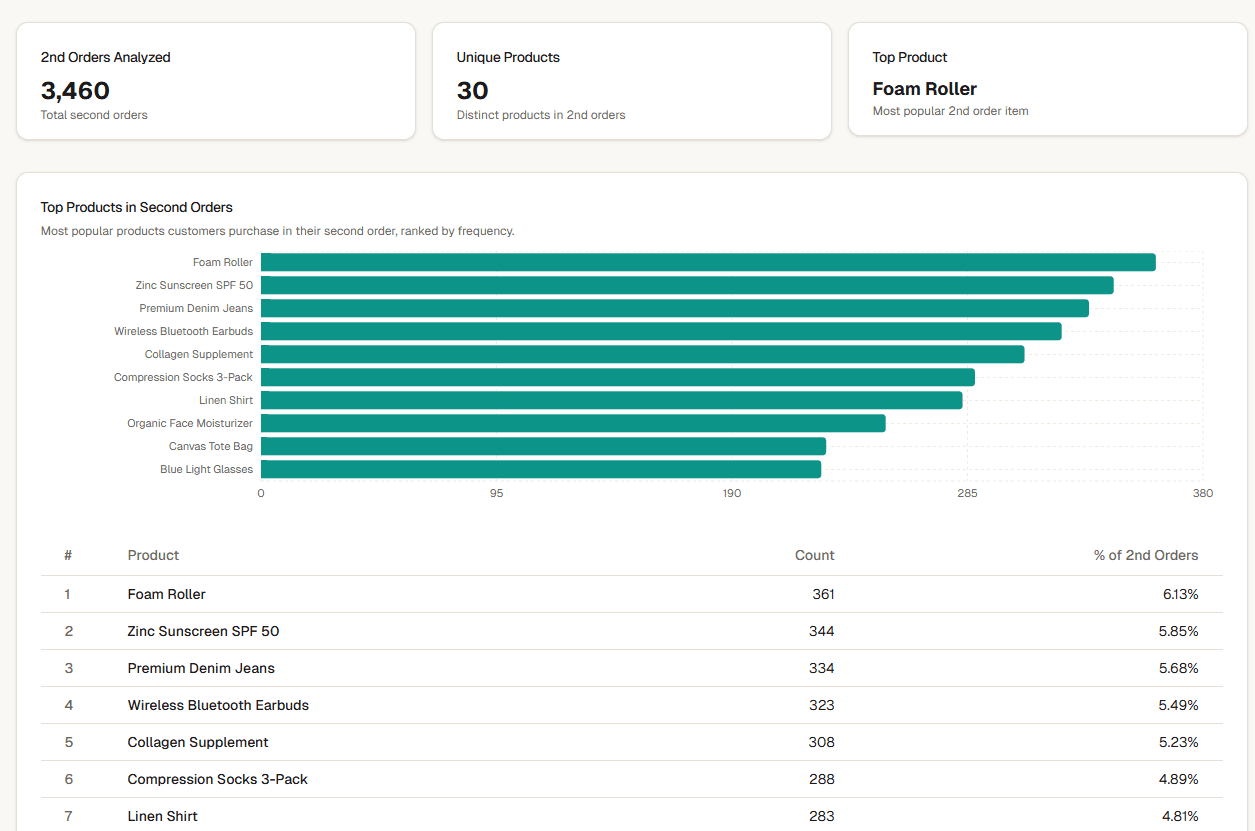Click the Organic Face Moisturizer label
This screenshot has height=831, width=1255.
(x=189, y=423)
